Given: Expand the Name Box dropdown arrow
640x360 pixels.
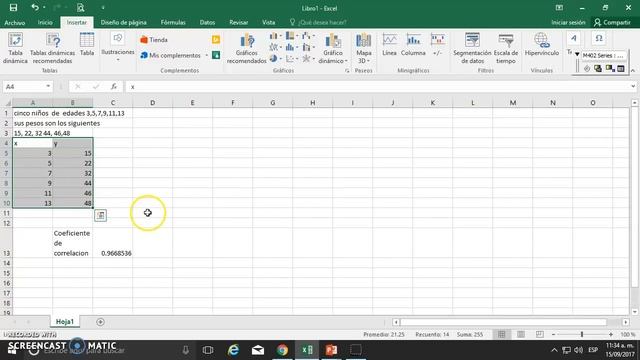Looking at the screenshot, I should [x=48, y=86].
